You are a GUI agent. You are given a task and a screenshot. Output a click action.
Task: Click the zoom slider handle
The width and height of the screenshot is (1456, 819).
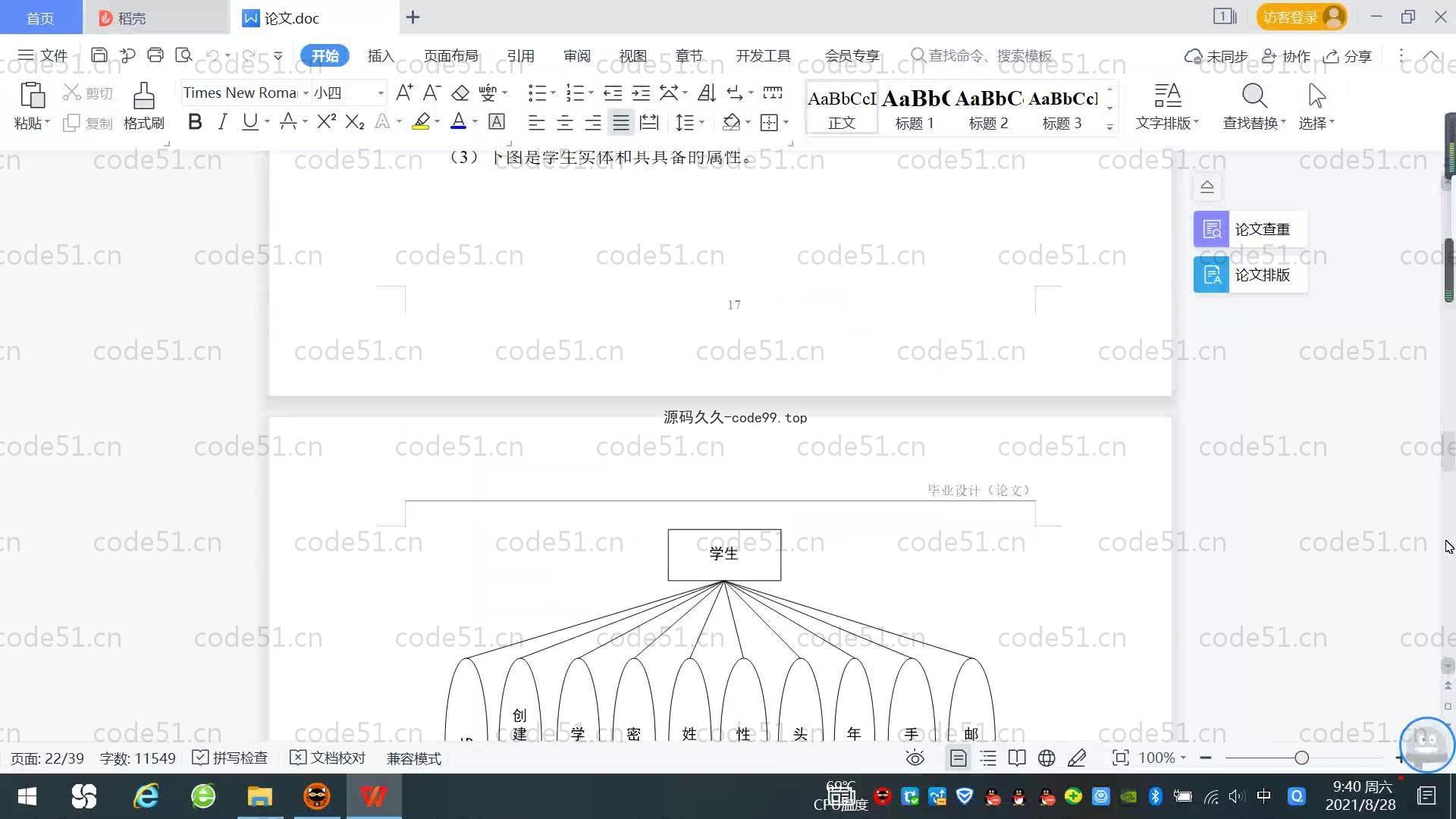[1301, 758]
